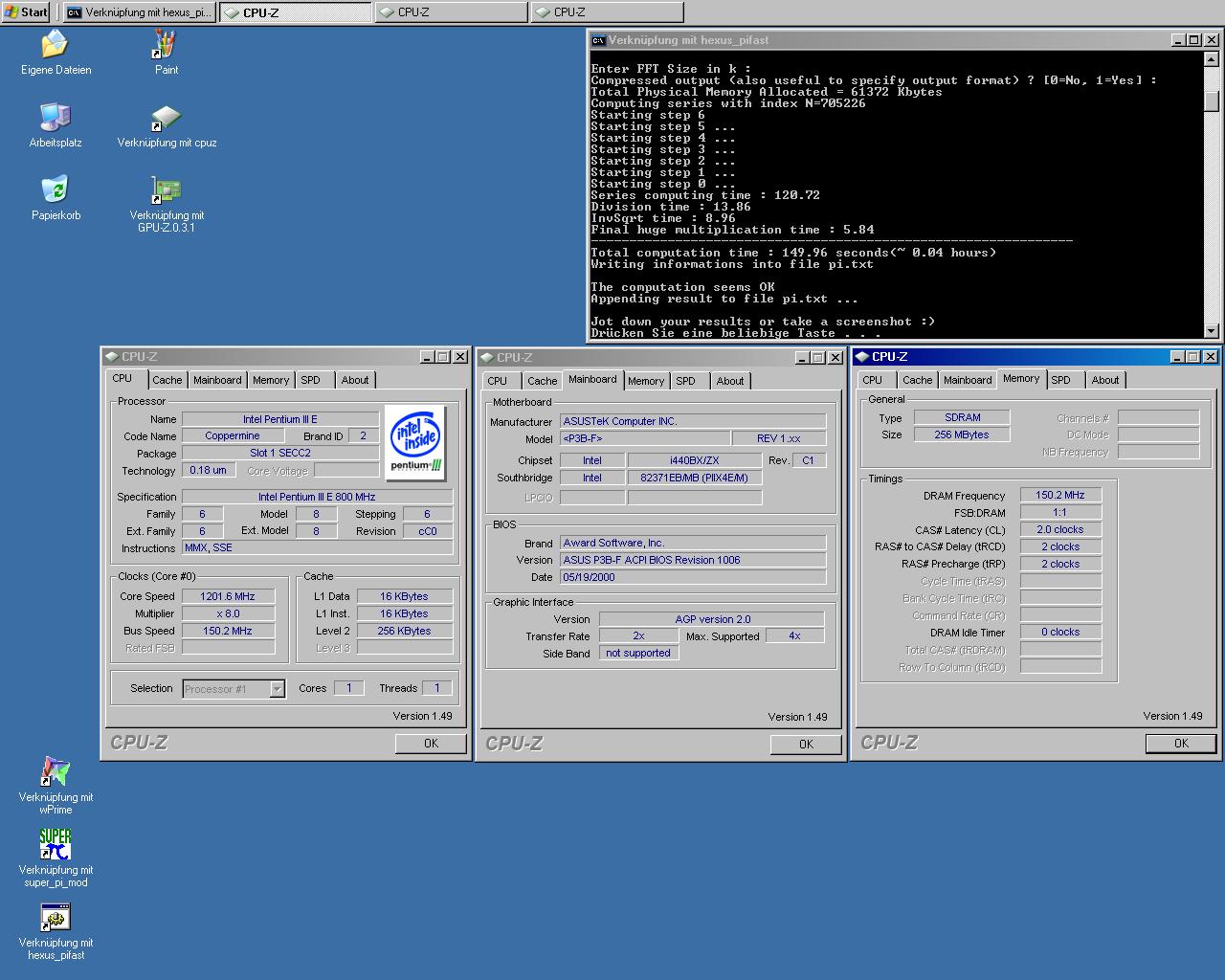
Task: Click the Coppermine code name field
Action: 233,435
